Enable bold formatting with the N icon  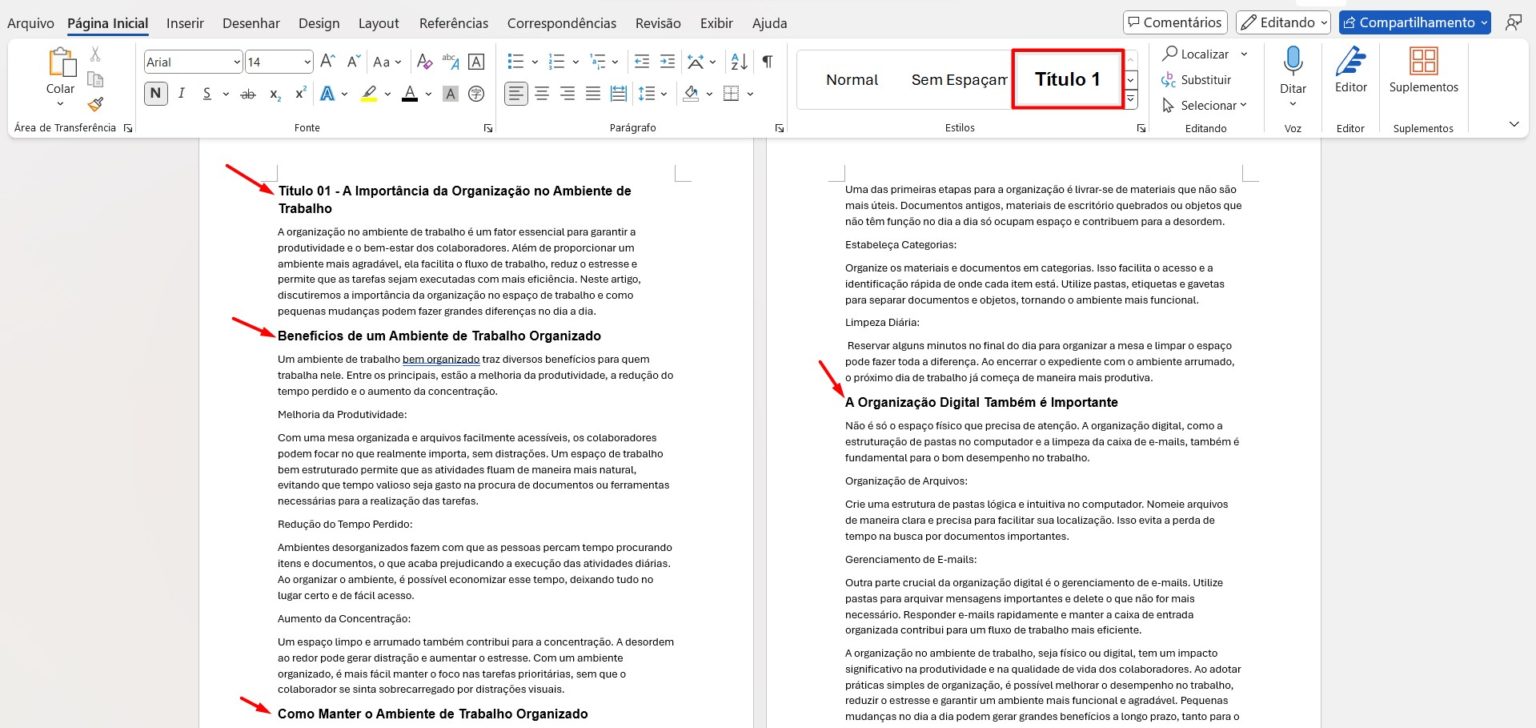click(x=155, y=93)
